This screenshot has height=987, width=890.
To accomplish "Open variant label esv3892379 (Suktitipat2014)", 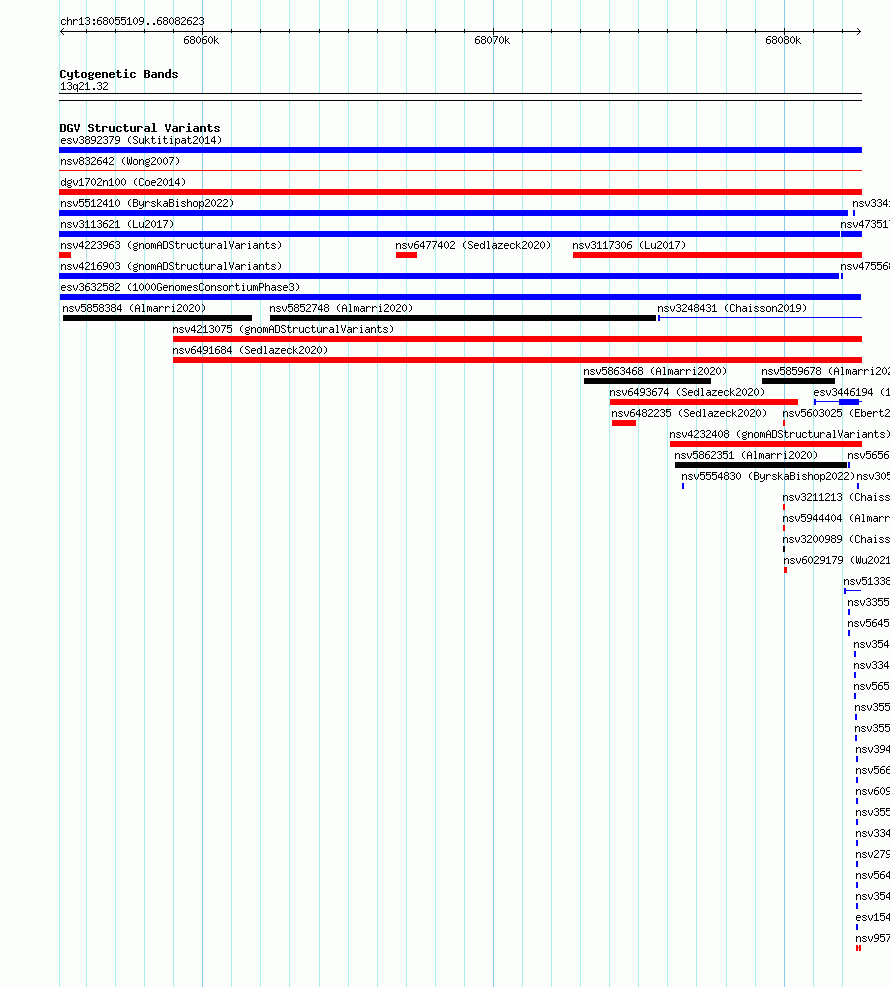I will [x=141, y=140].
